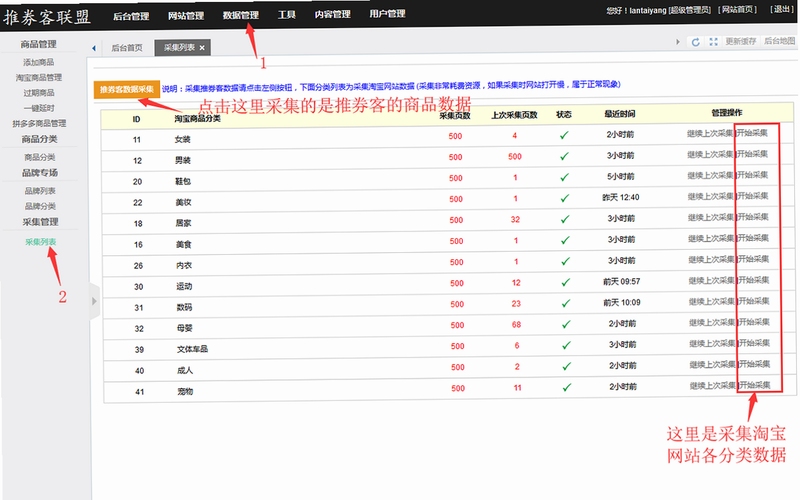800x500 pixels.
Task: Click the status checkmark icon for 成人
Action: click(x=566, y=366)
